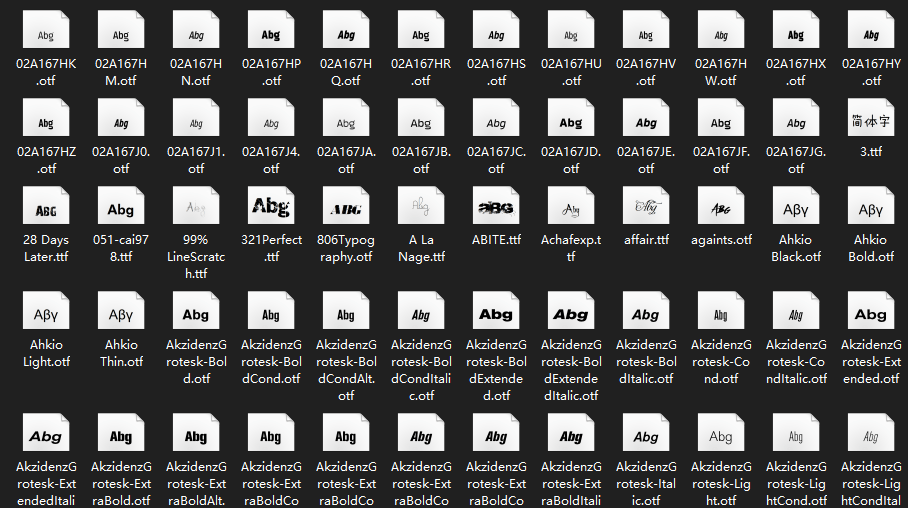908x508 pixels.
Task: Click the Ahkio Thin.otf file thumbnail
Action: [121, 312]
